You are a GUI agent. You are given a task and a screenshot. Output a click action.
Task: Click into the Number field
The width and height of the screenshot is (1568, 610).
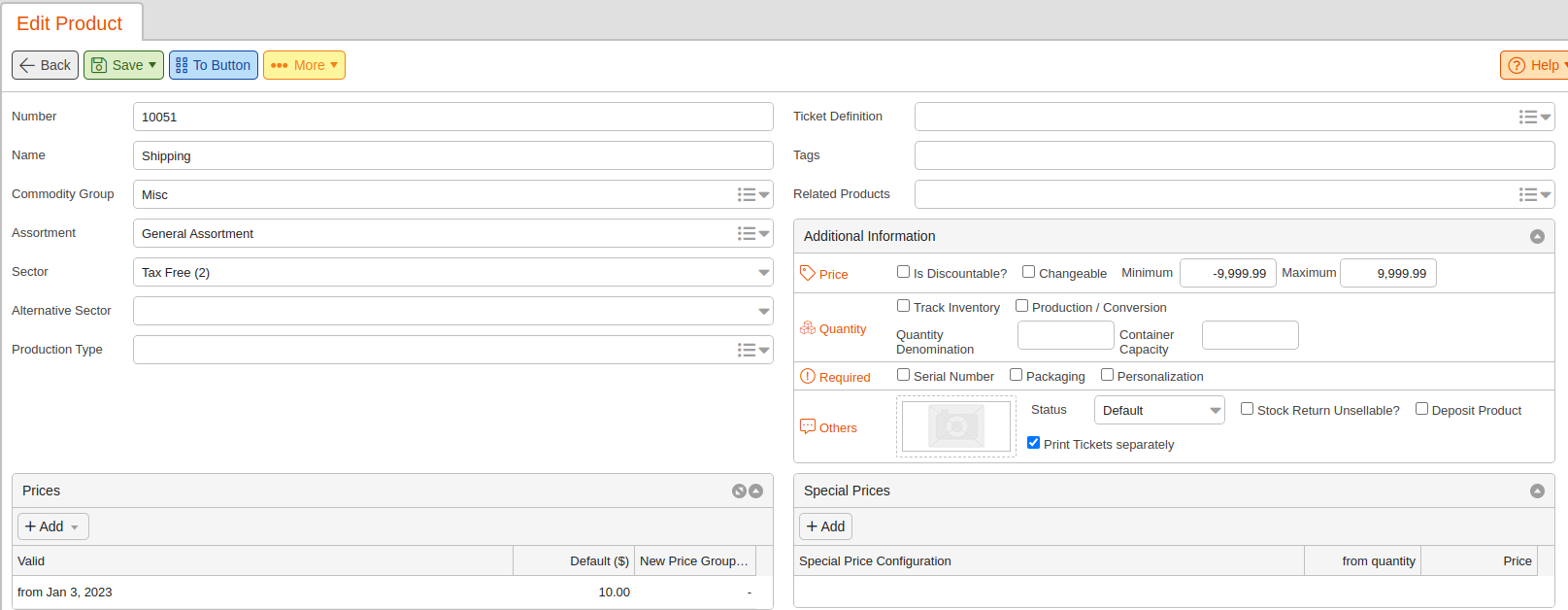[x=452, y=117]
